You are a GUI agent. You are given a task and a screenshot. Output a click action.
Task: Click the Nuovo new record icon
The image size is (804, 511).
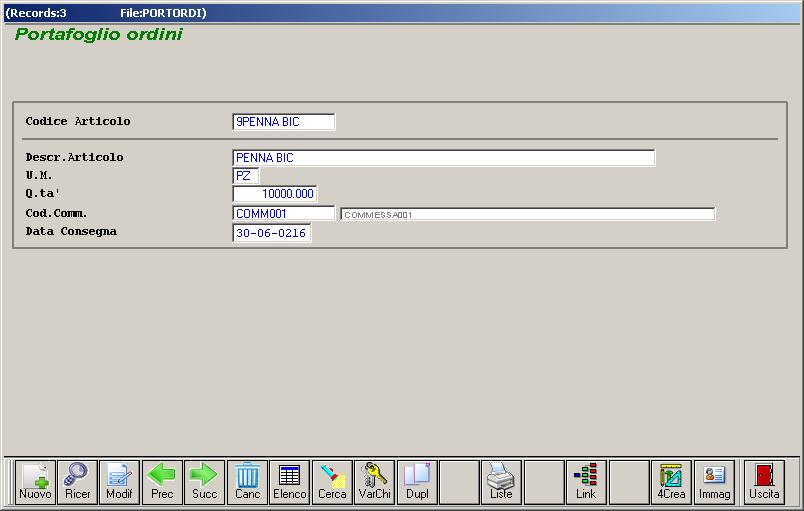[x=35, y=482]
